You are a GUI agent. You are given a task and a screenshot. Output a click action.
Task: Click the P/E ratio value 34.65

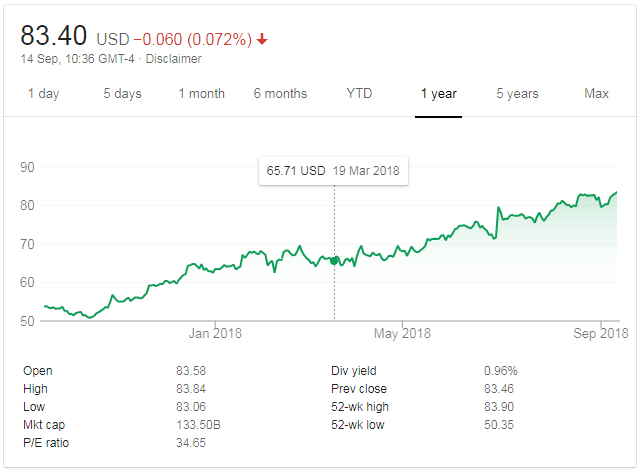(191, 443)
